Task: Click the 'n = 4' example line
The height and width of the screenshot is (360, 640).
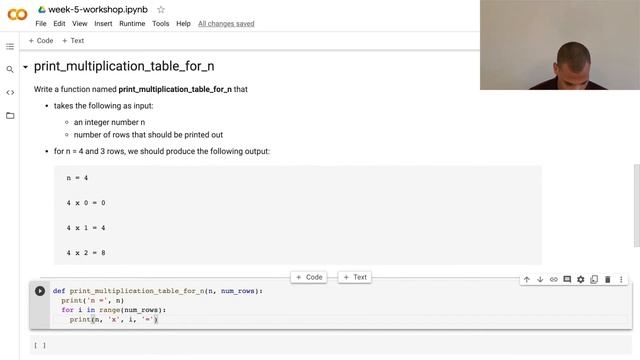Action: click(x=77, y=178)
